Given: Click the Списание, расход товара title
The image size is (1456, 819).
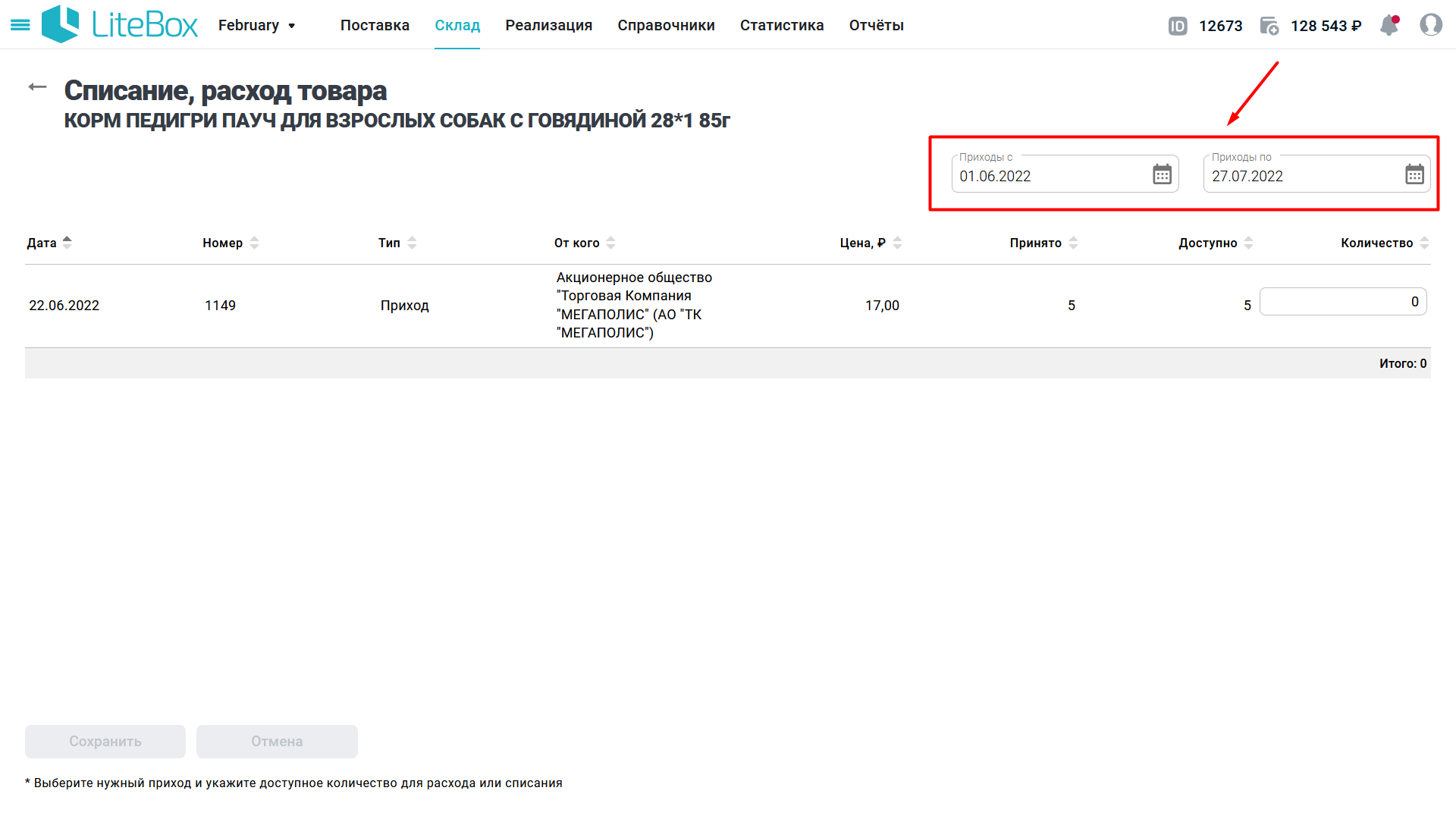Looking at the screenshot, I should coord(225,90).
